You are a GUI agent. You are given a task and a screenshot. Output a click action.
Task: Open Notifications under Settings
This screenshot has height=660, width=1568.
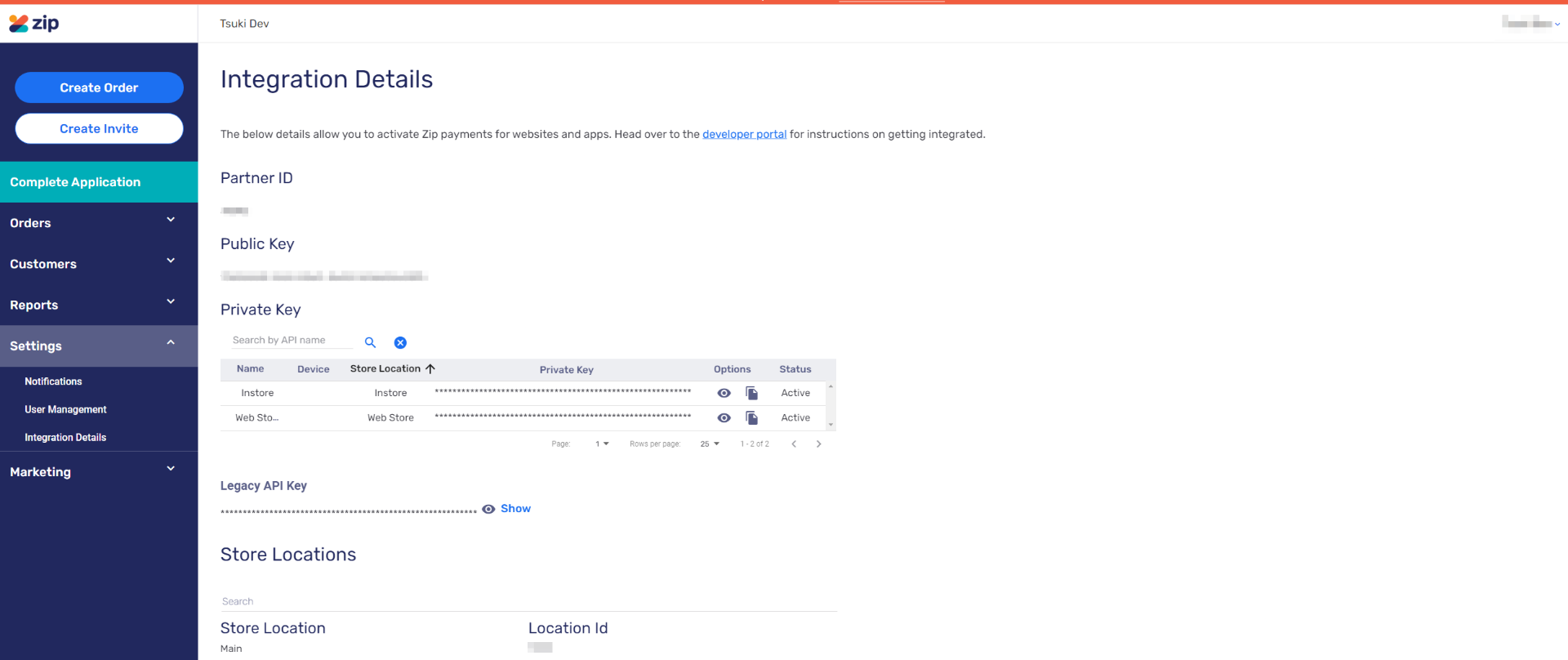click(53, 381)
